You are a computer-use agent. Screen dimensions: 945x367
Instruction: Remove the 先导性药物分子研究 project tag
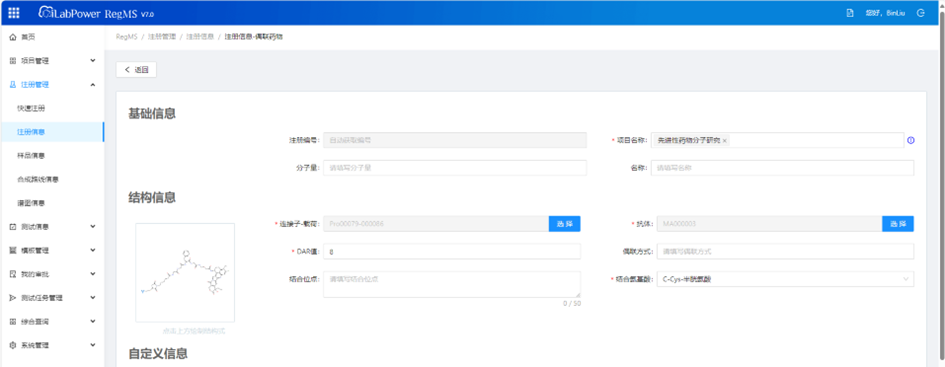coord(724,140)
